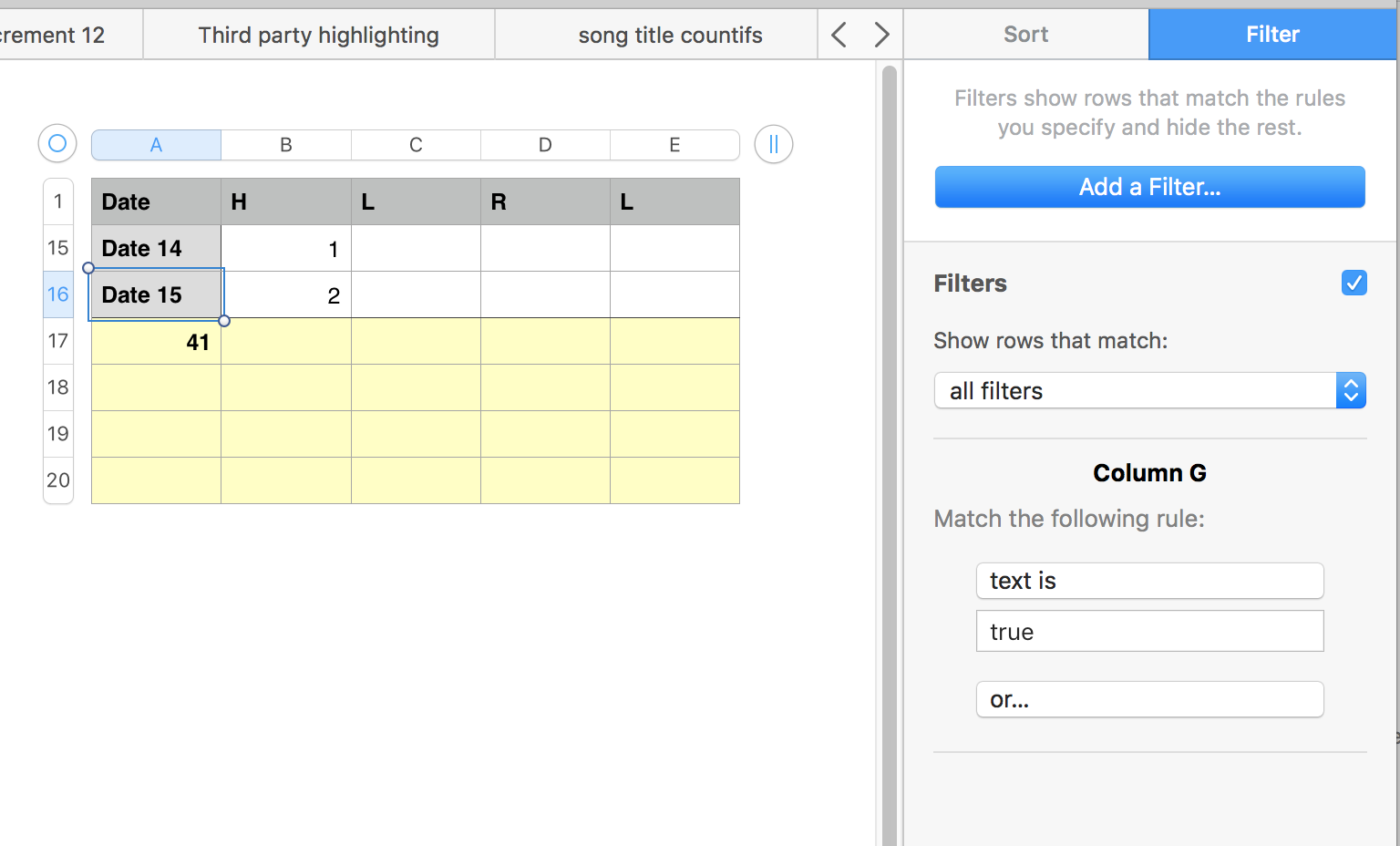Click the cell containing 41

[156, 342]
